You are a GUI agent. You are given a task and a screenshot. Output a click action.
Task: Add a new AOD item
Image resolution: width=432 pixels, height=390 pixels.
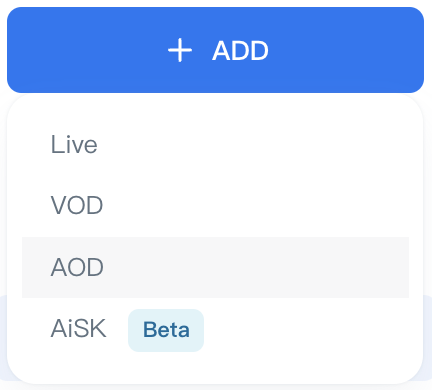coord(215,267)
